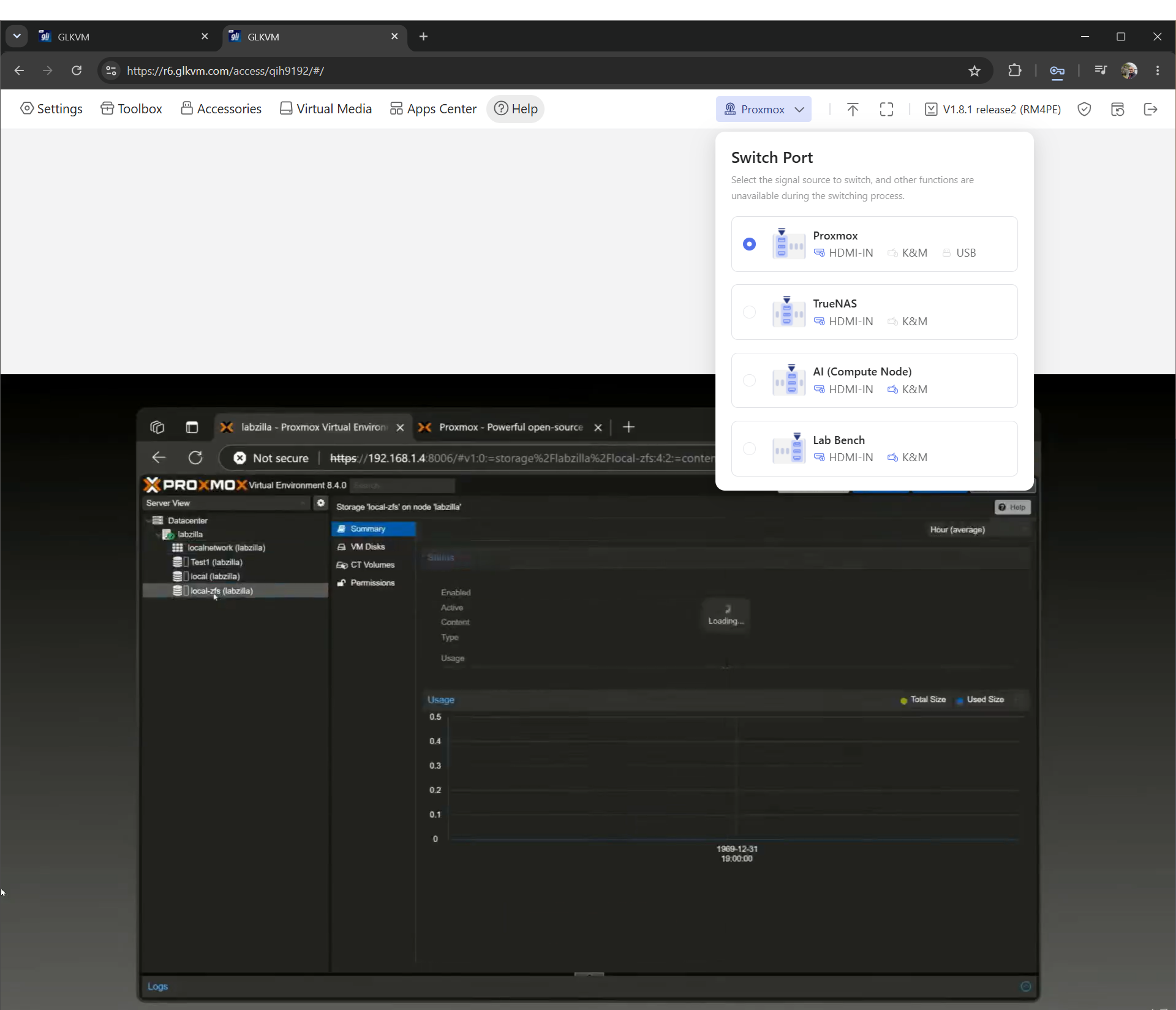Screen dimensions: 1176x1010
Task: Click HDMI-IN label on Lab Bench port
Action: 851,458
